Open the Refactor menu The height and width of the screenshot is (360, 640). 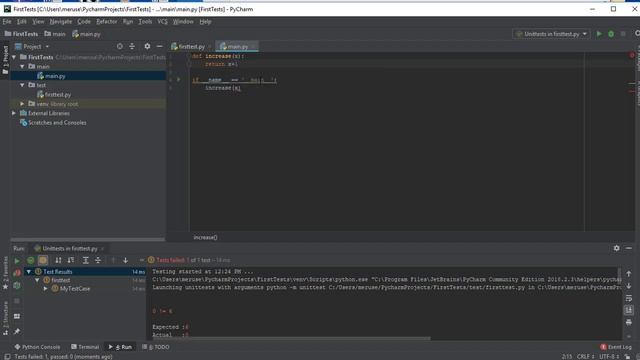tap(107, 22)
